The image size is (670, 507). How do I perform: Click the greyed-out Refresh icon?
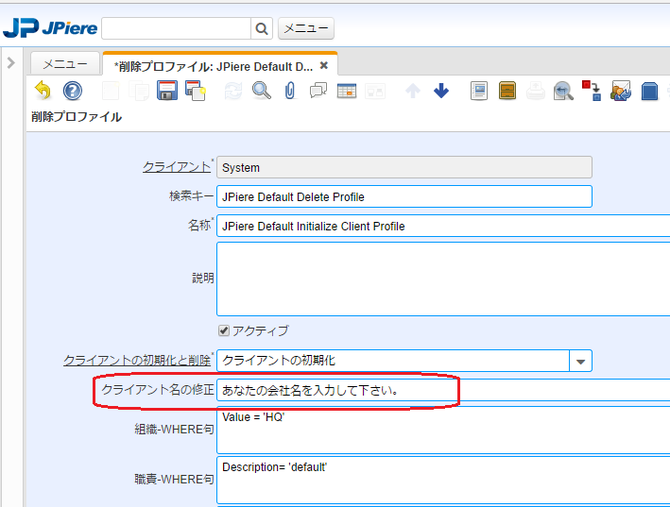(x=233, y=91)
